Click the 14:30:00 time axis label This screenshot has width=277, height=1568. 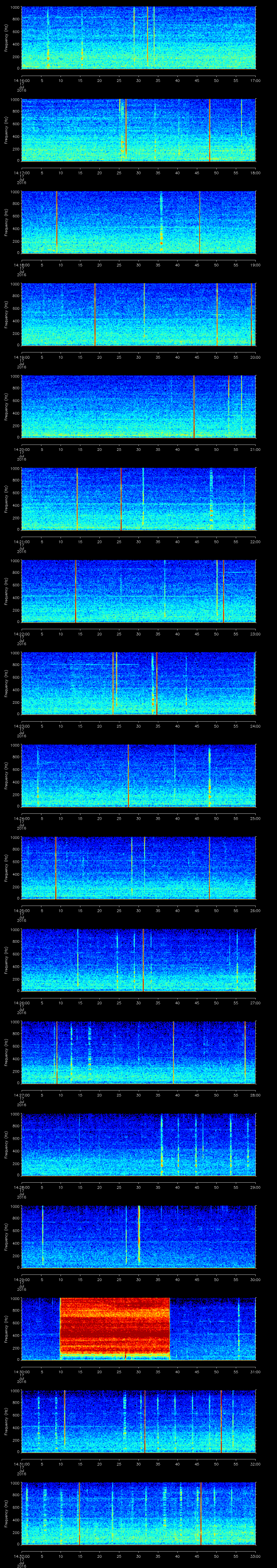(x=22, y=1371)
